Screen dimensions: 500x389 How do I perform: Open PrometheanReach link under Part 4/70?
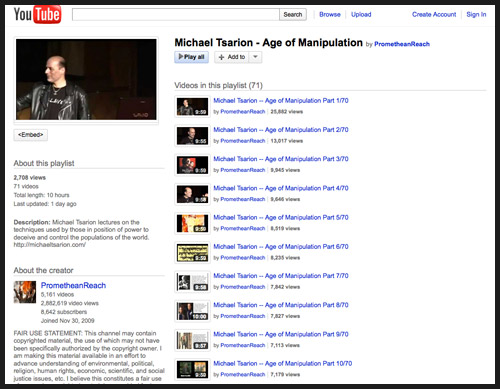(243, 199)
